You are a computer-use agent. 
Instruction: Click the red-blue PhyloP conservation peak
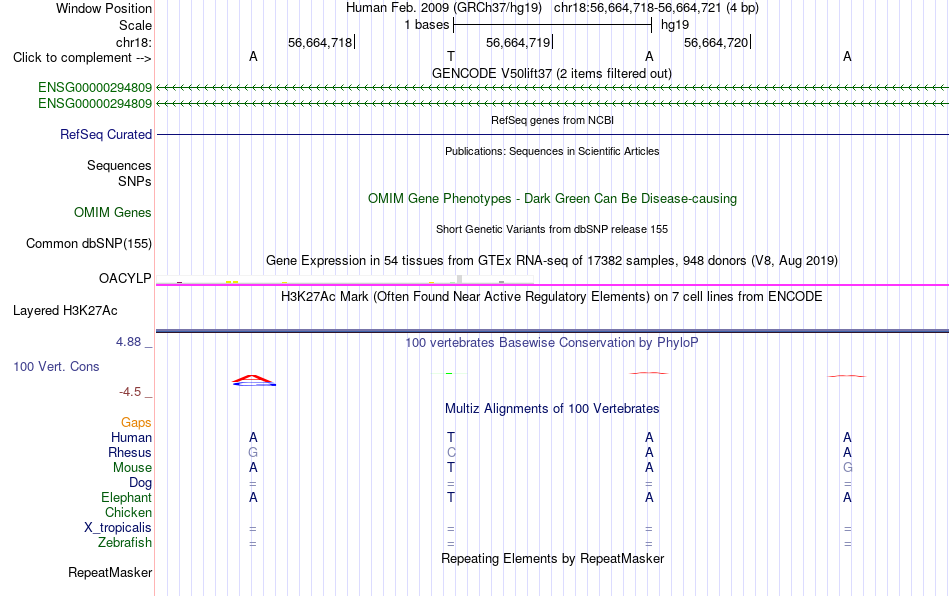click(x=254, y=380)
